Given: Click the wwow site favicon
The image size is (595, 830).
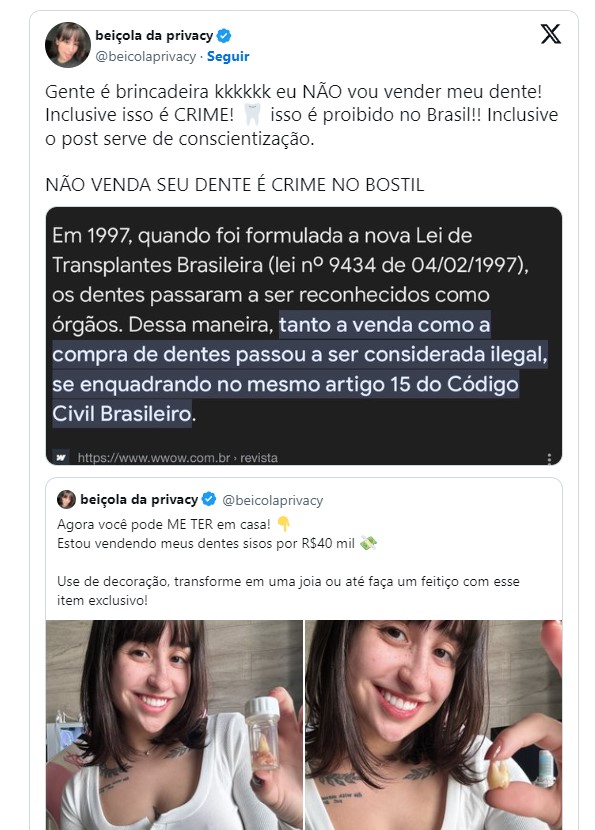Looking at the screenshot, I should pyautogui.click(x=61, y=457).
